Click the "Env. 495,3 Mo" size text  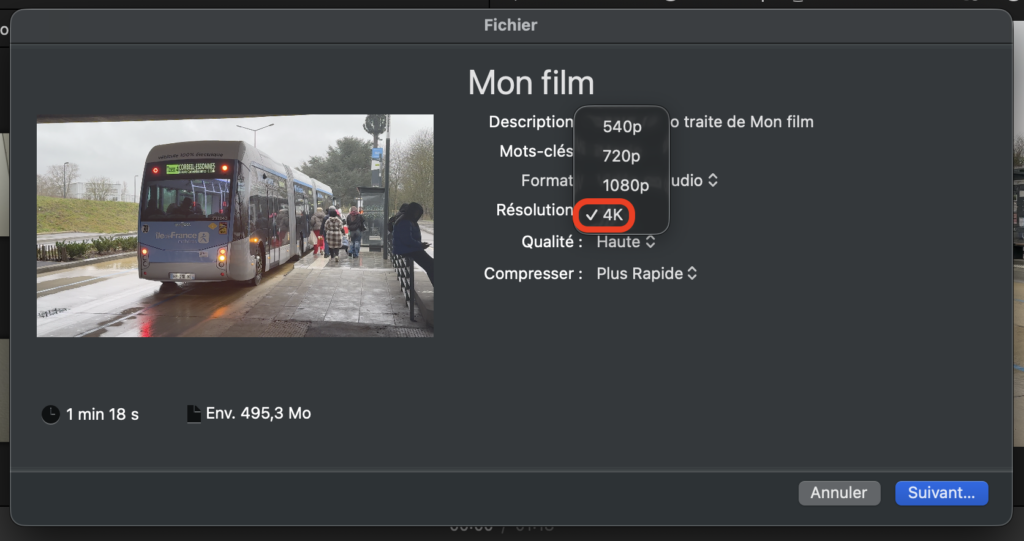(x=258, y=413)
